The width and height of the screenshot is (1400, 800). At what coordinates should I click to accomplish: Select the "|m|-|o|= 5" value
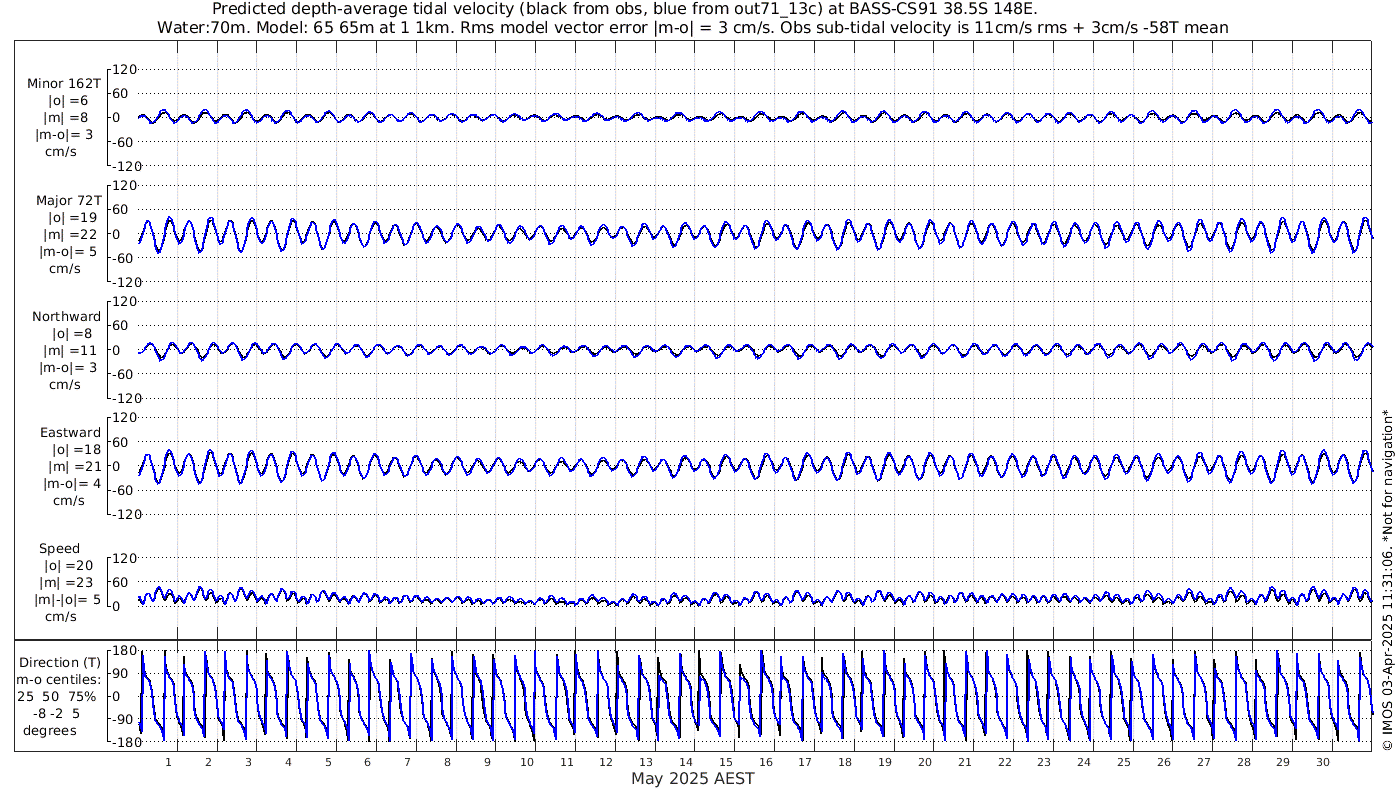(x=66, y=599)
